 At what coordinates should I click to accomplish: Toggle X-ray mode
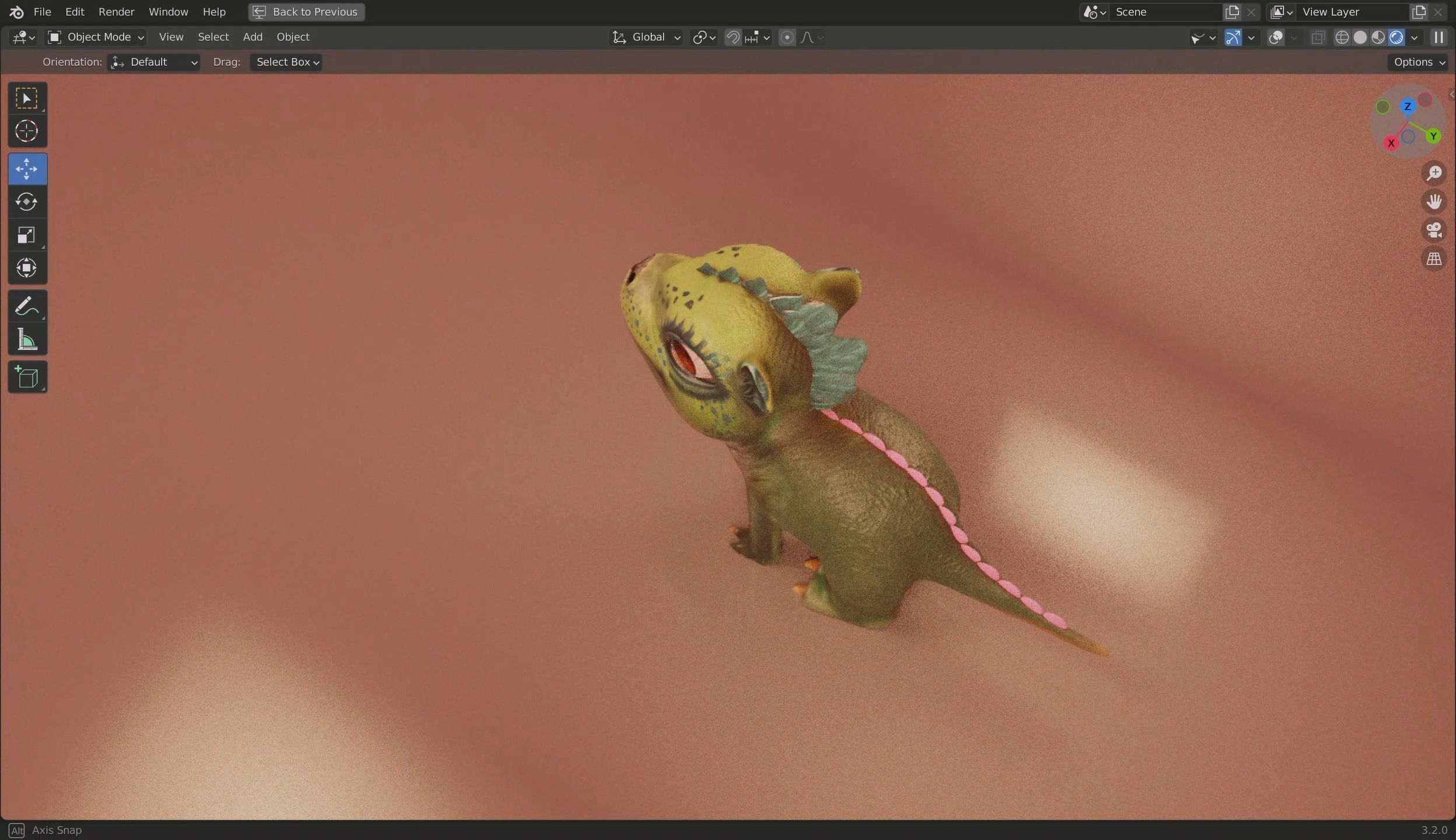[1317, 37]
